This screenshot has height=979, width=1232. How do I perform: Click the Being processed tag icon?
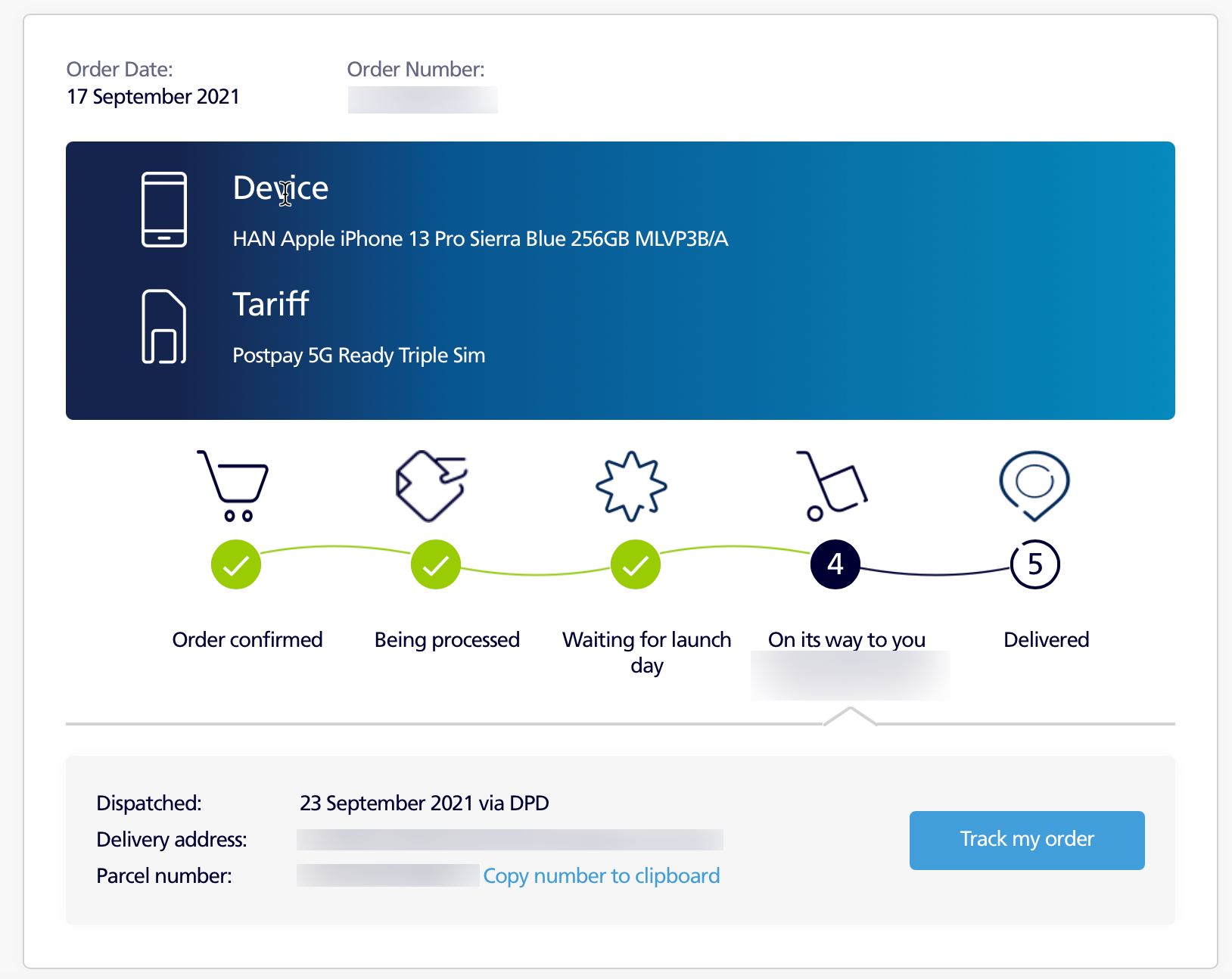click(x=431, y=486)
